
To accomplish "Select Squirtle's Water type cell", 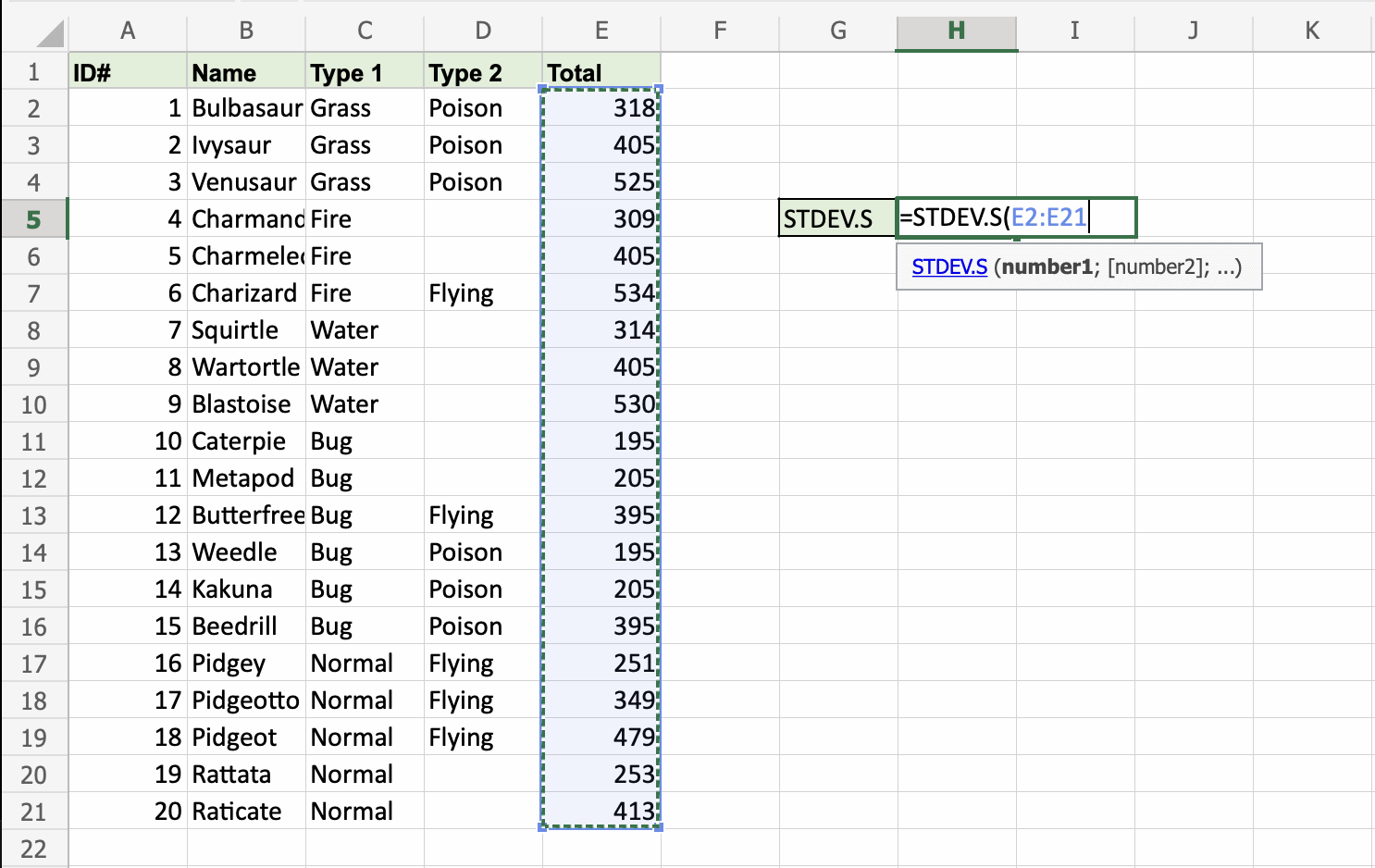I will tap(365, 330).
